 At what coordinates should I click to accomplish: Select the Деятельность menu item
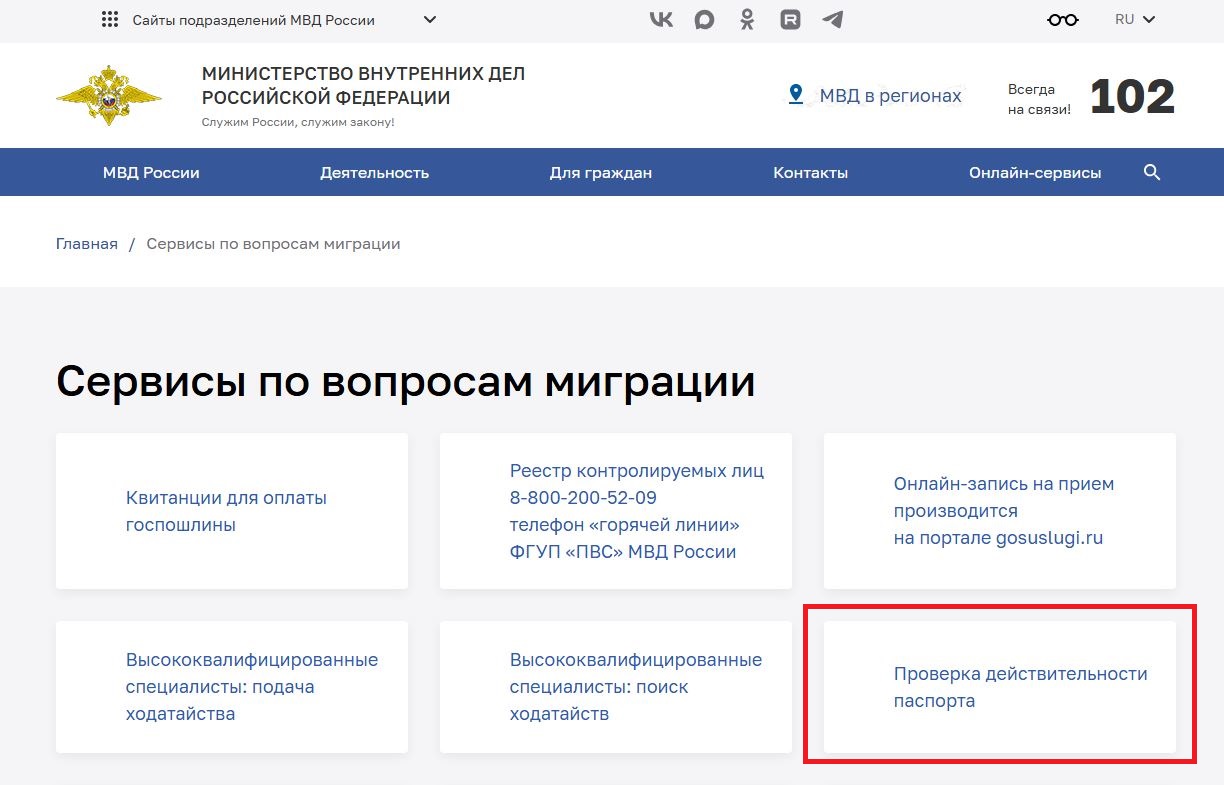[x=374, y=172]
